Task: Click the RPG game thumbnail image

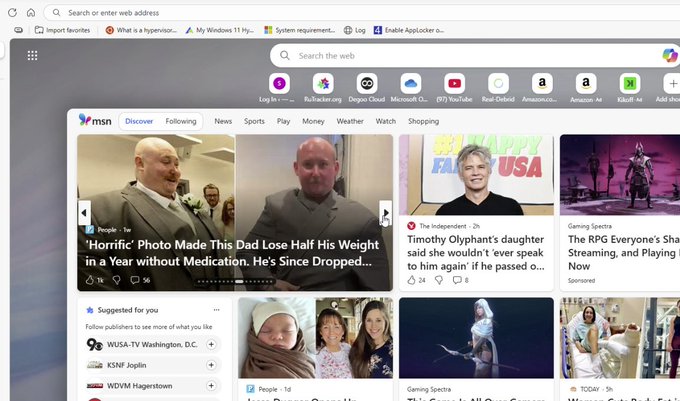Action: click(620, 175)
